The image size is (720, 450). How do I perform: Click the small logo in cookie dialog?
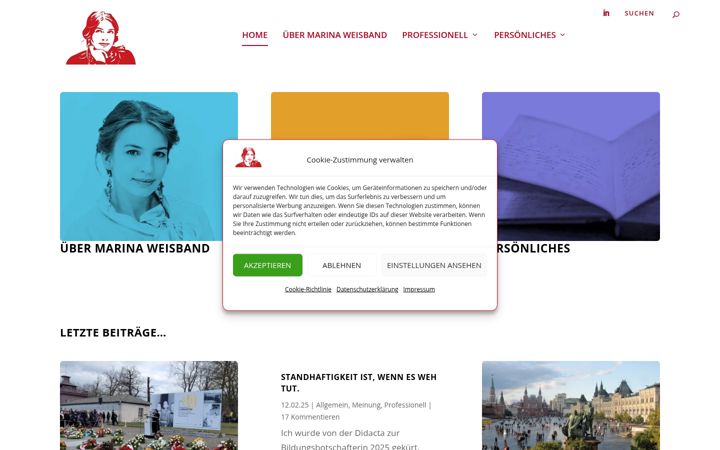point(248,158)
